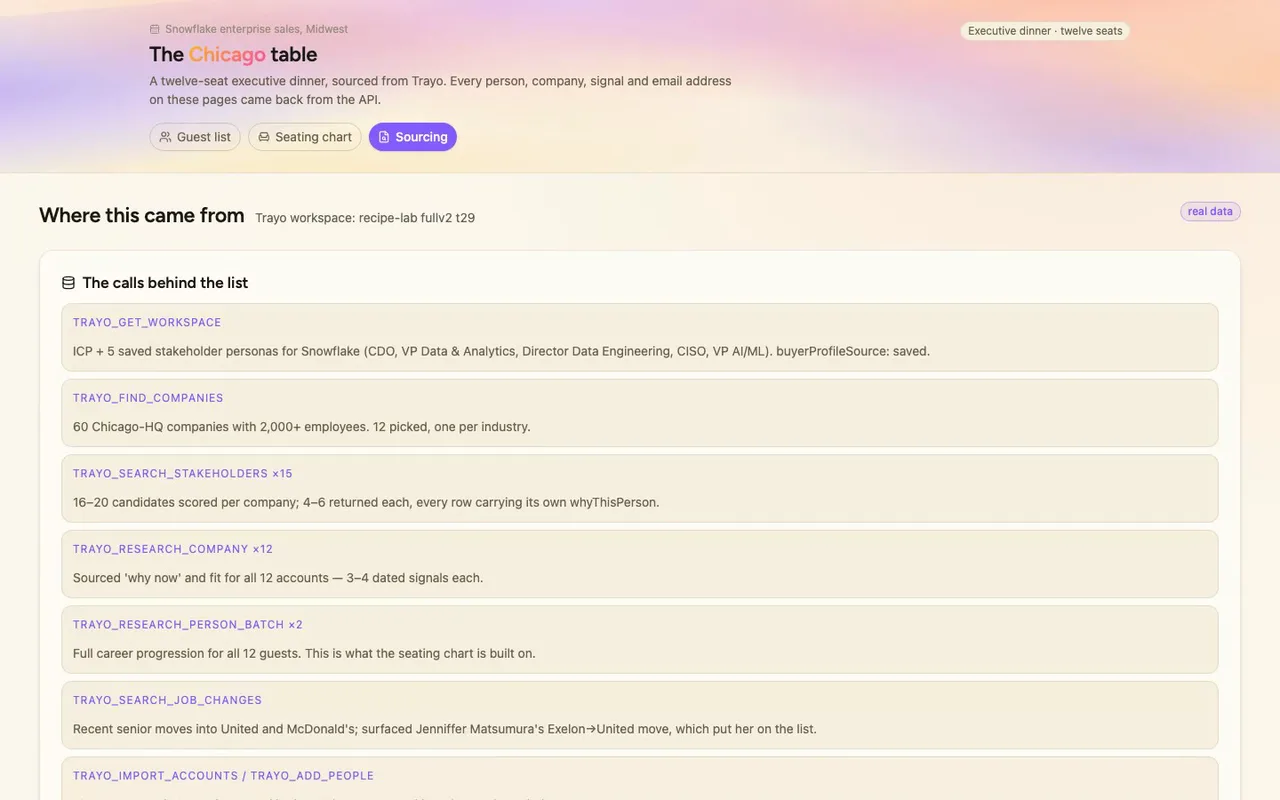Click the TRAYO_SEARCH_JOB_CHANGES label
1280x800 pixels.
point(167,700)
